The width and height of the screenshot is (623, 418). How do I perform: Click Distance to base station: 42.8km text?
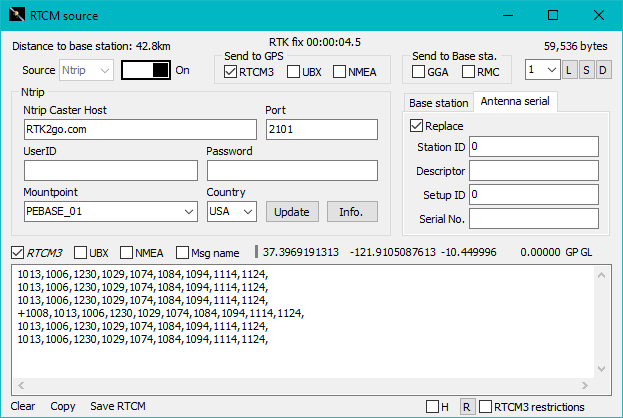pos(91,46)
